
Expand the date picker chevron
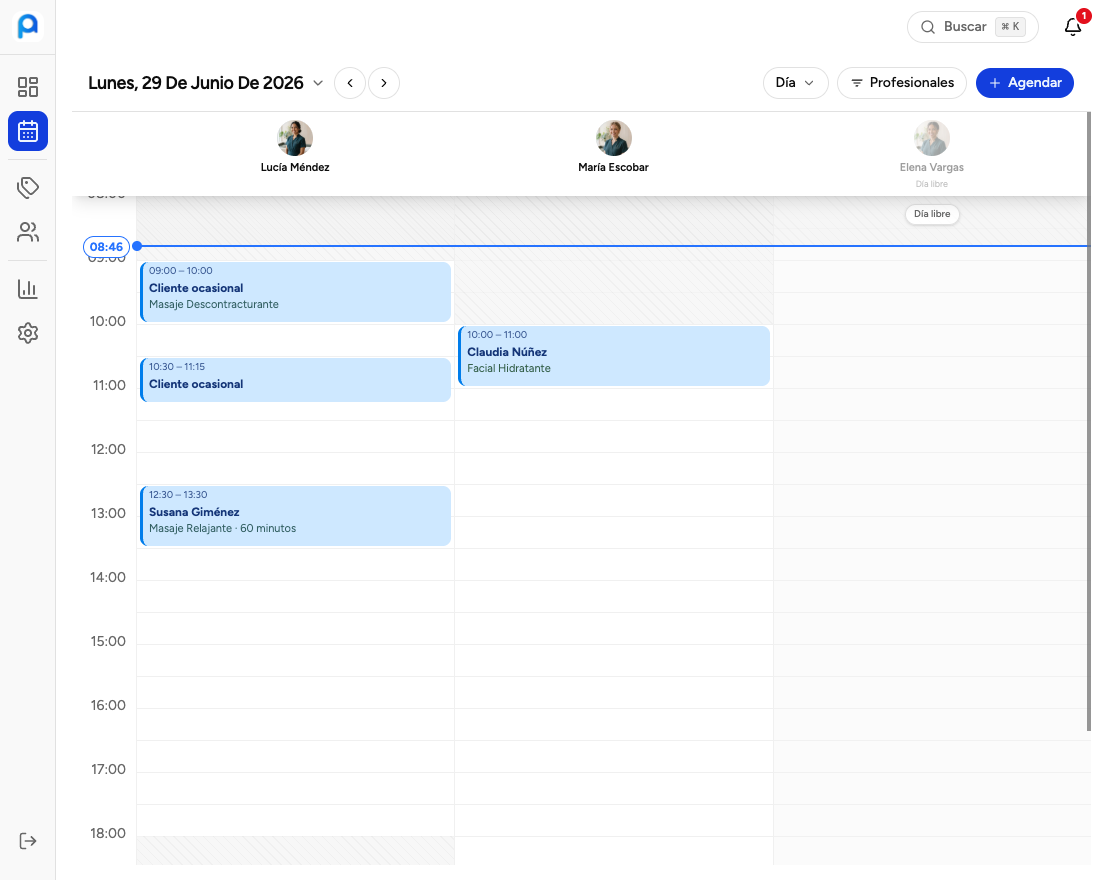click(318, 83)
